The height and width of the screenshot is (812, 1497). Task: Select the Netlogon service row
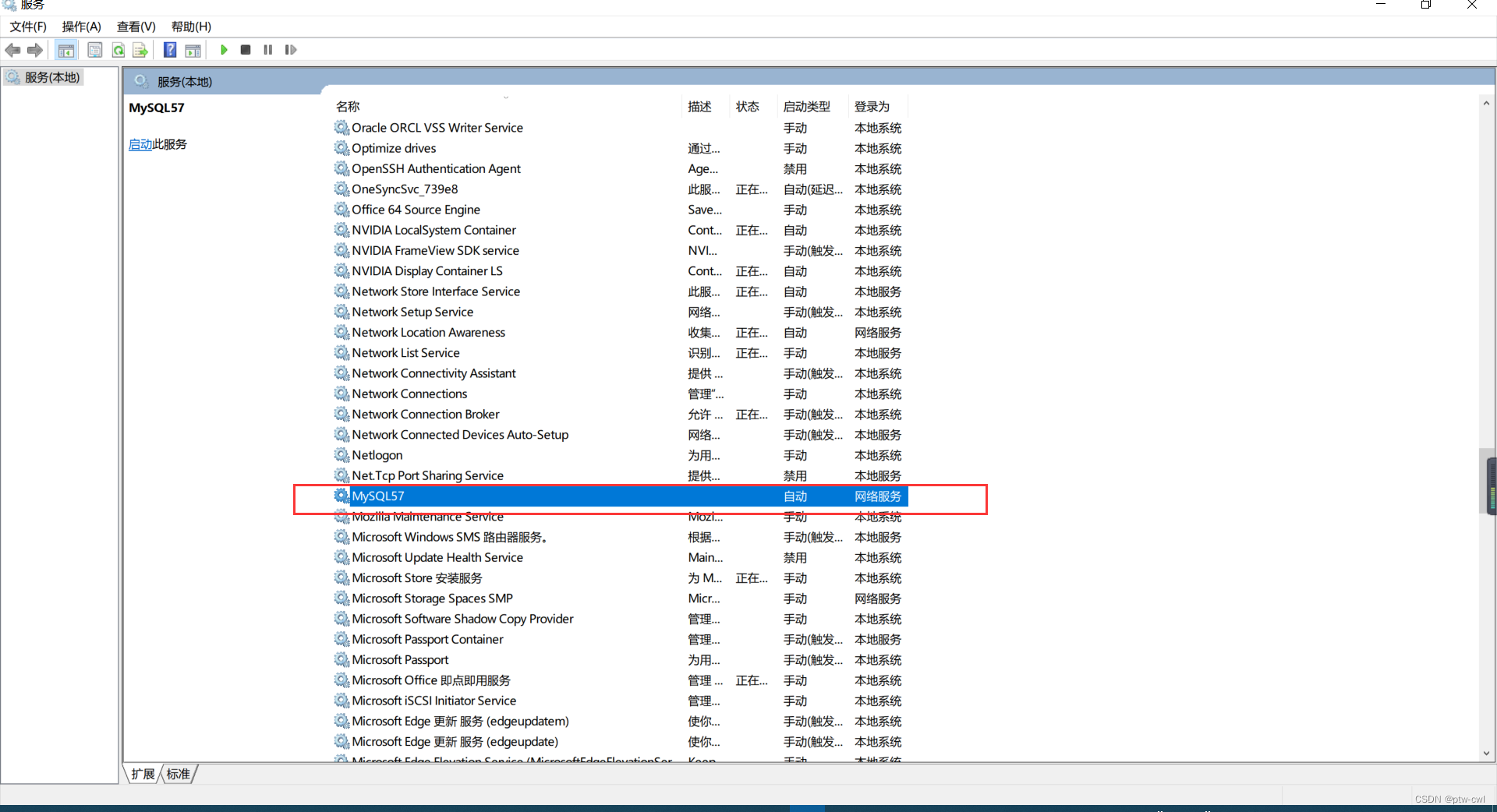[x=377, y=454]
